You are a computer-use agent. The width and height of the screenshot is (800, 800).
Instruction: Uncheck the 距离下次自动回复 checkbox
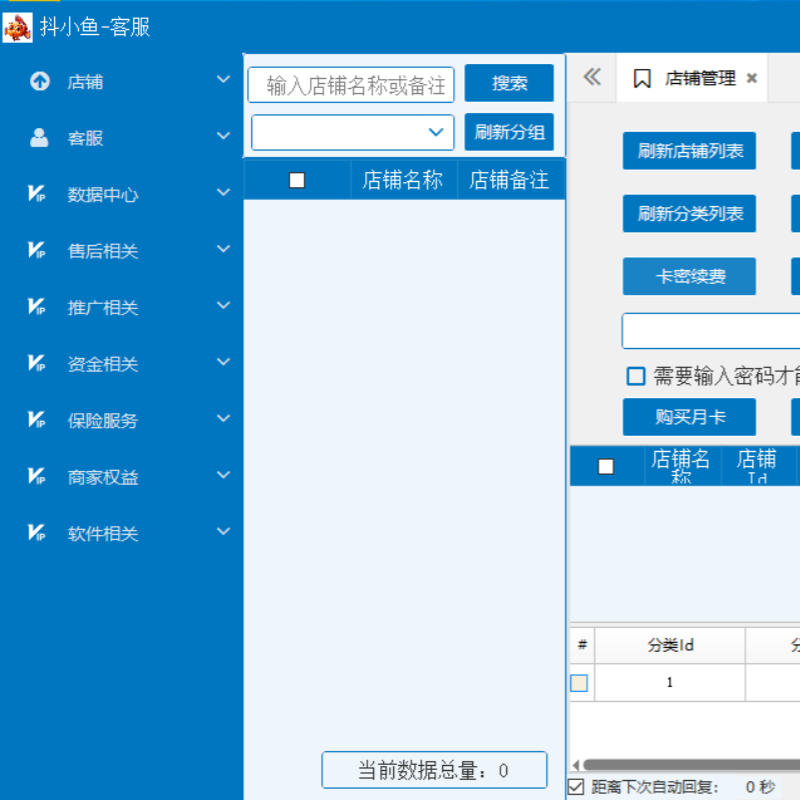click(x=576, y=787)
